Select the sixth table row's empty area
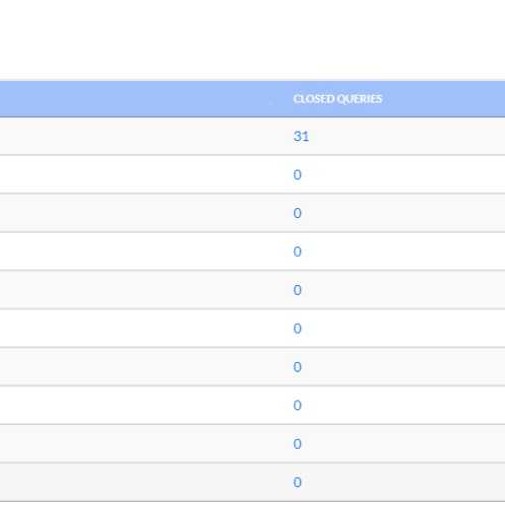Viewport: 505px width, 505px height. [x=252, y=328]
